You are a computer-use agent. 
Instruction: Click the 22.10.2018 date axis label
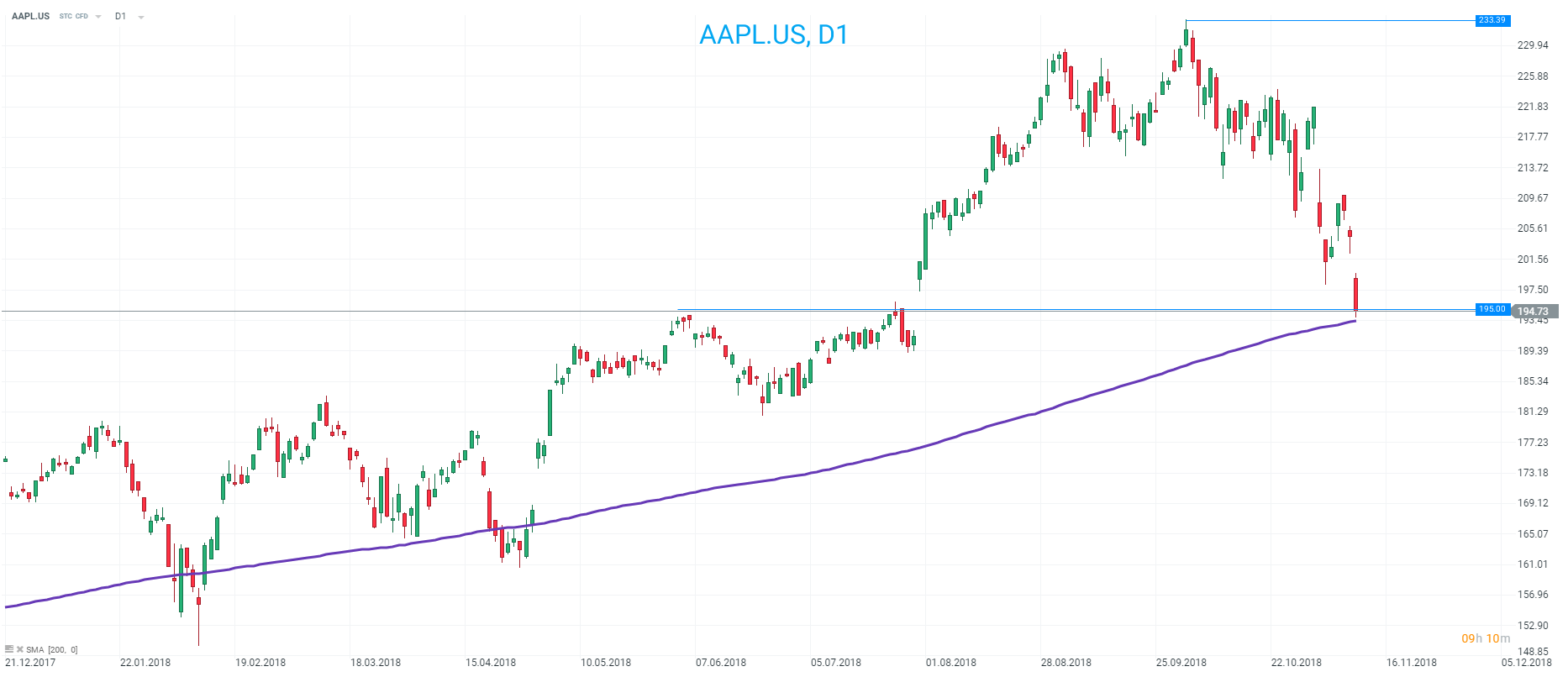(1296, 663)
